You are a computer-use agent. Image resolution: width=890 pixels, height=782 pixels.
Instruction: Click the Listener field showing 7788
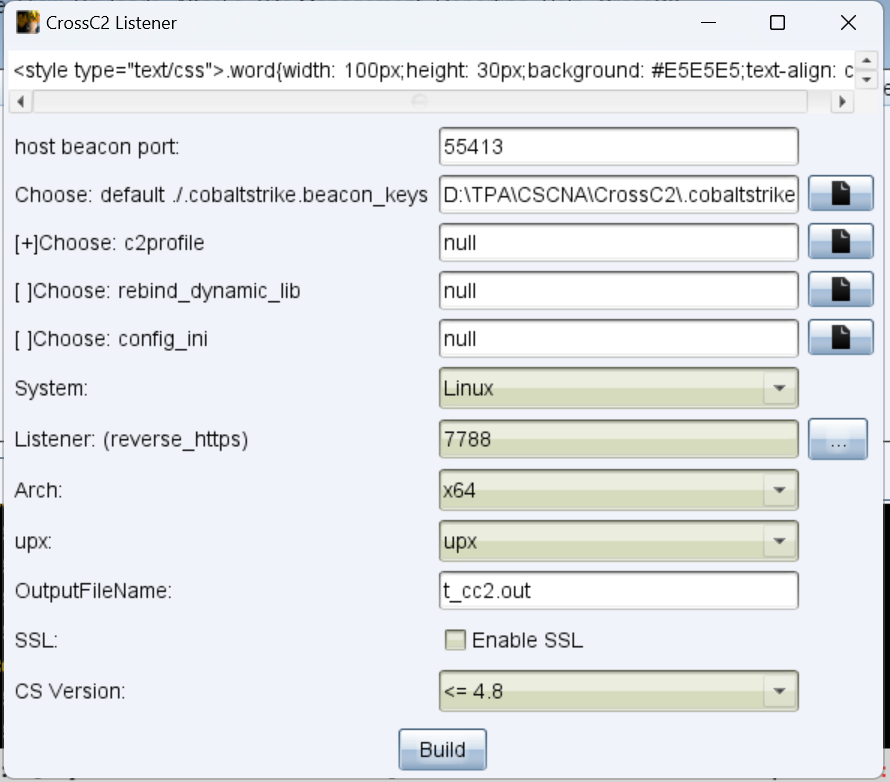[x=618, y=439]
